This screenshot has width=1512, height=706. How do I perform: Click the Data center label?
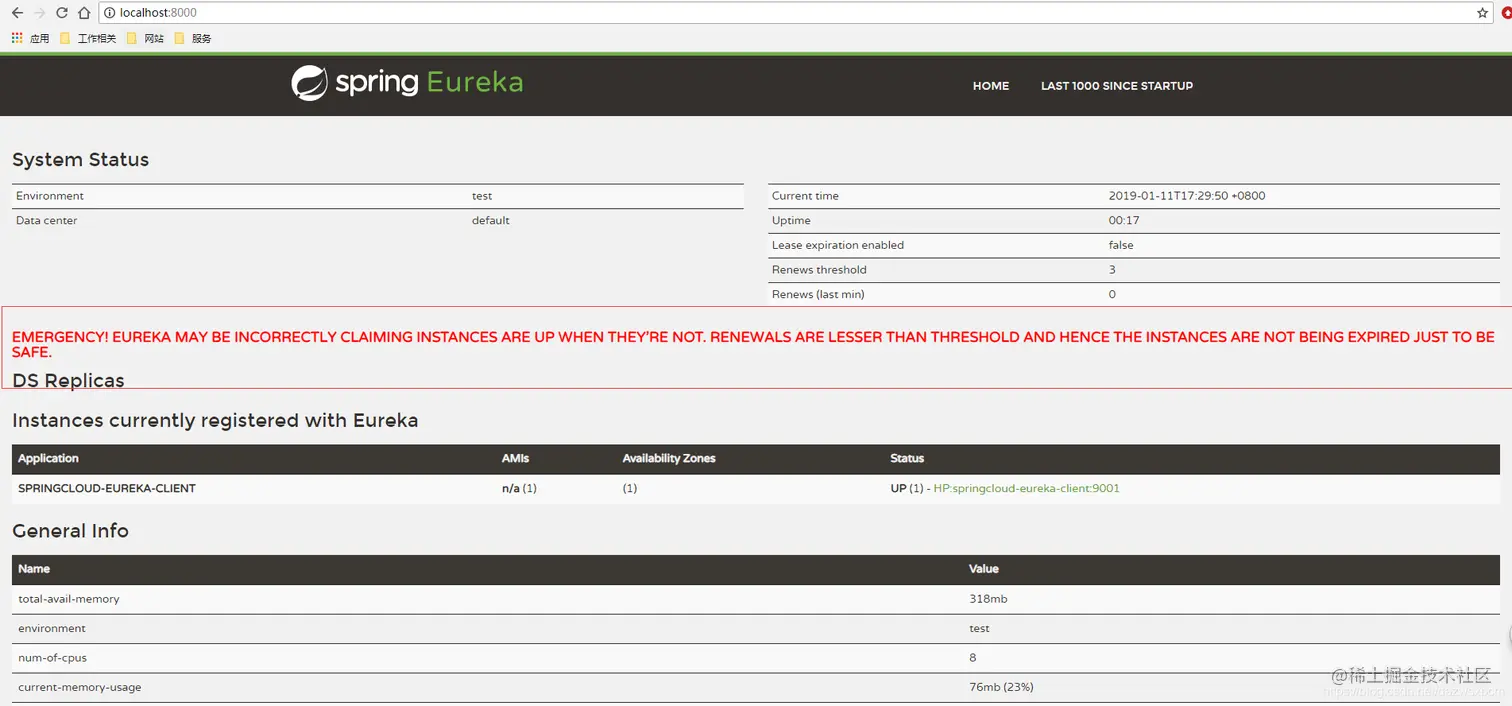pos(46,220)
